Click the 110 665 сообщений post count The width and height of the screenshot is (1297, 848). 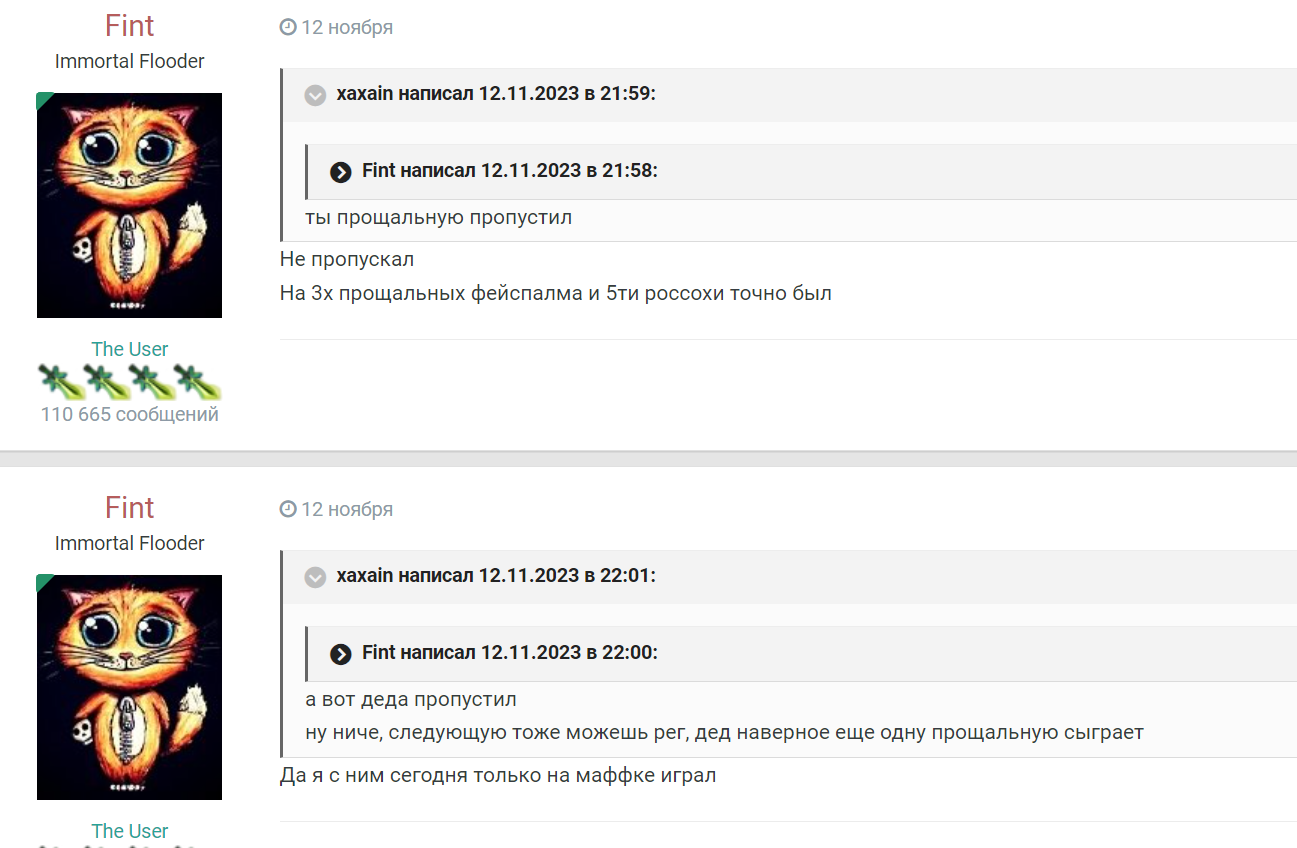tap(129, 413)
